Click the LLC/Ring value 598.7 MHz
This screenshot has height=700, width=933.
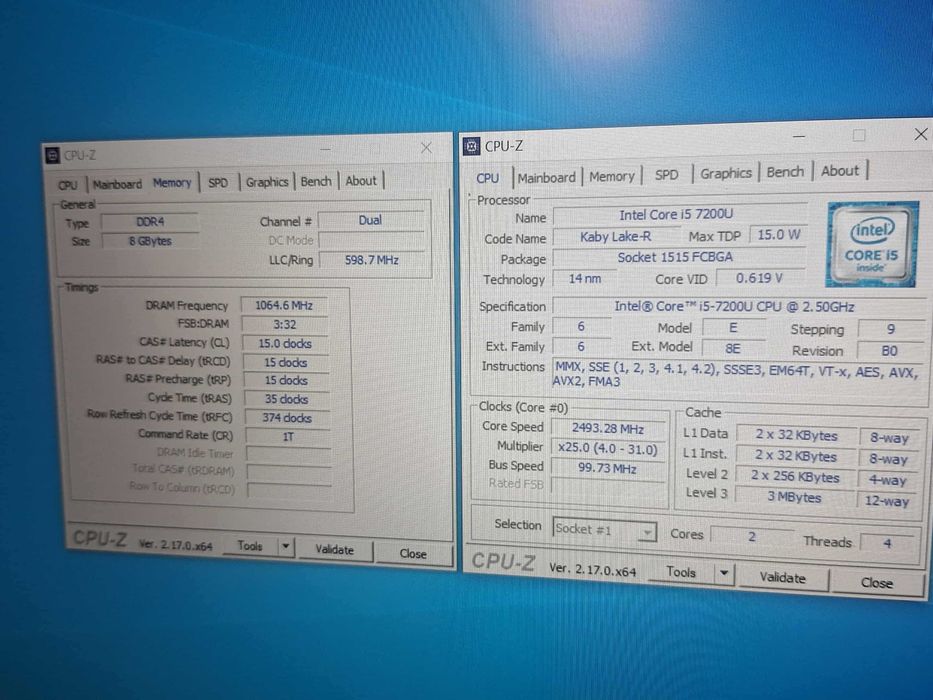click(371, 260)
